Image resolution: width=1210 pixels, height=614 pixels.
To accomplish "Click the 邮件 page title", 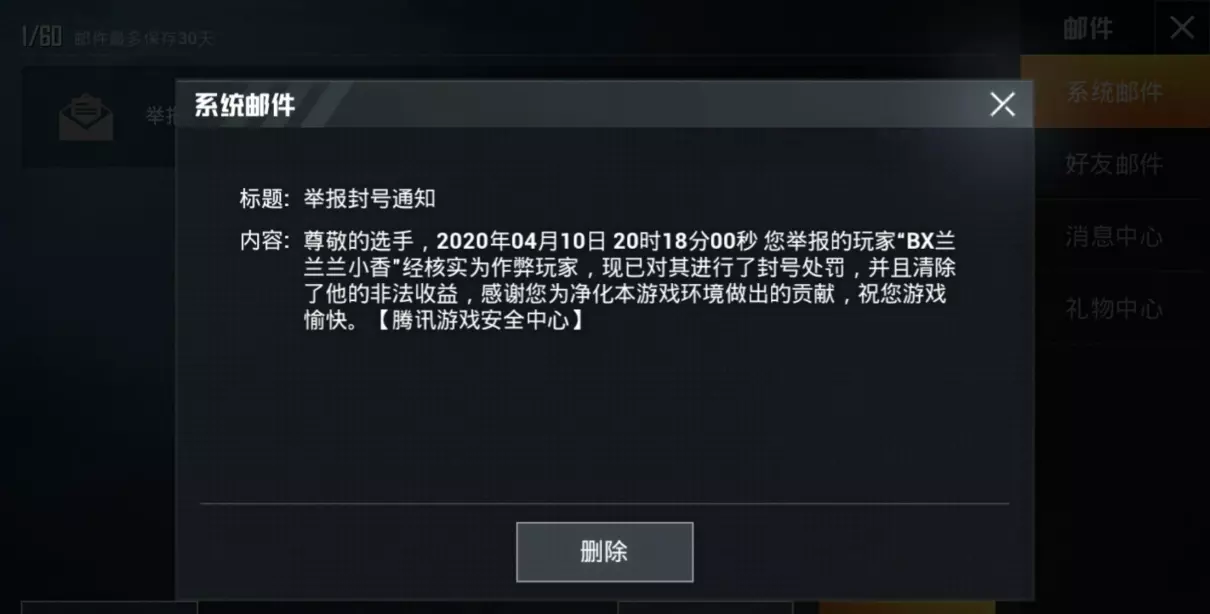I will (1088, 29).
